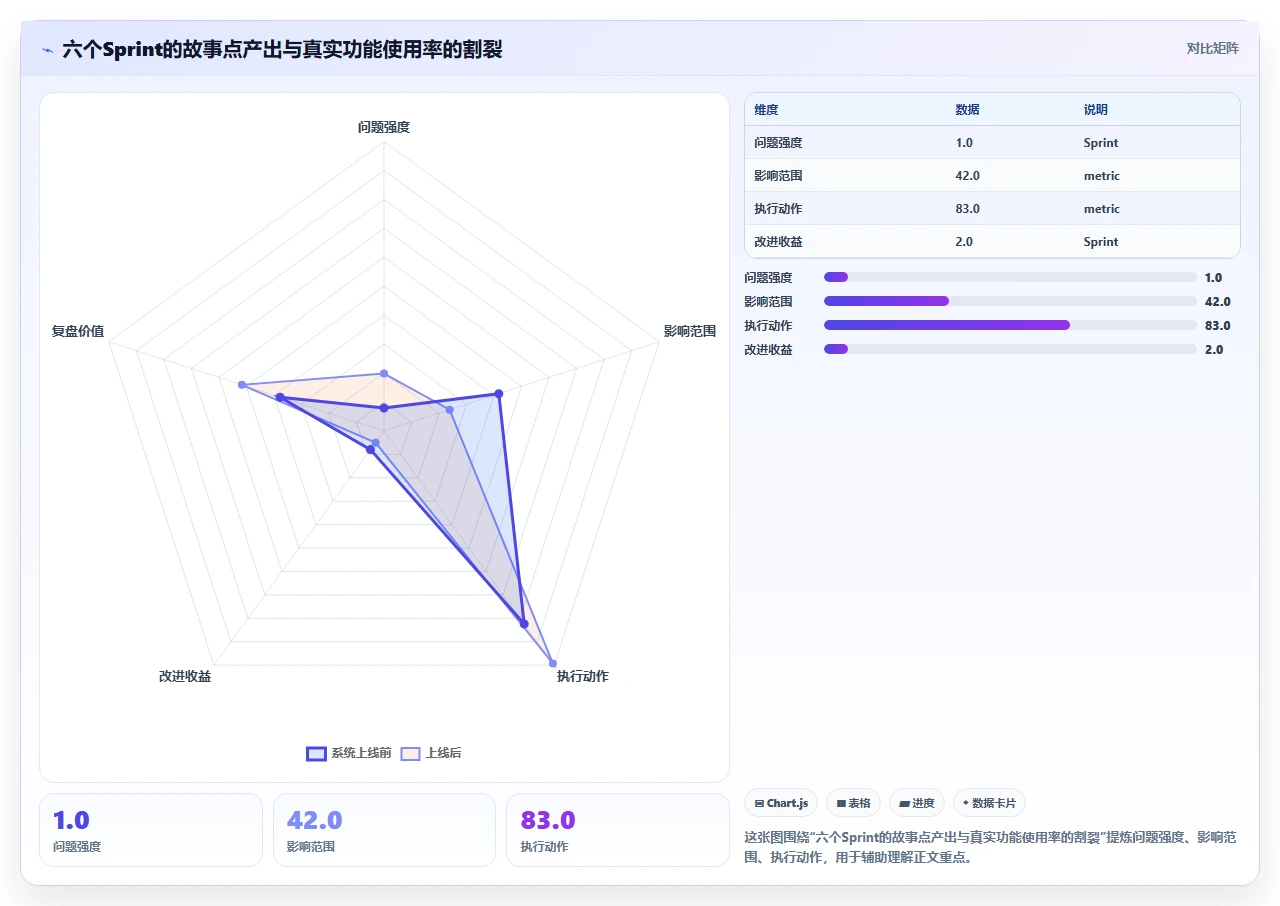Click the 对比矩阵 label in header
Screen dimensions: 1280x906
pyautogui.click(x=1212, y=49)
